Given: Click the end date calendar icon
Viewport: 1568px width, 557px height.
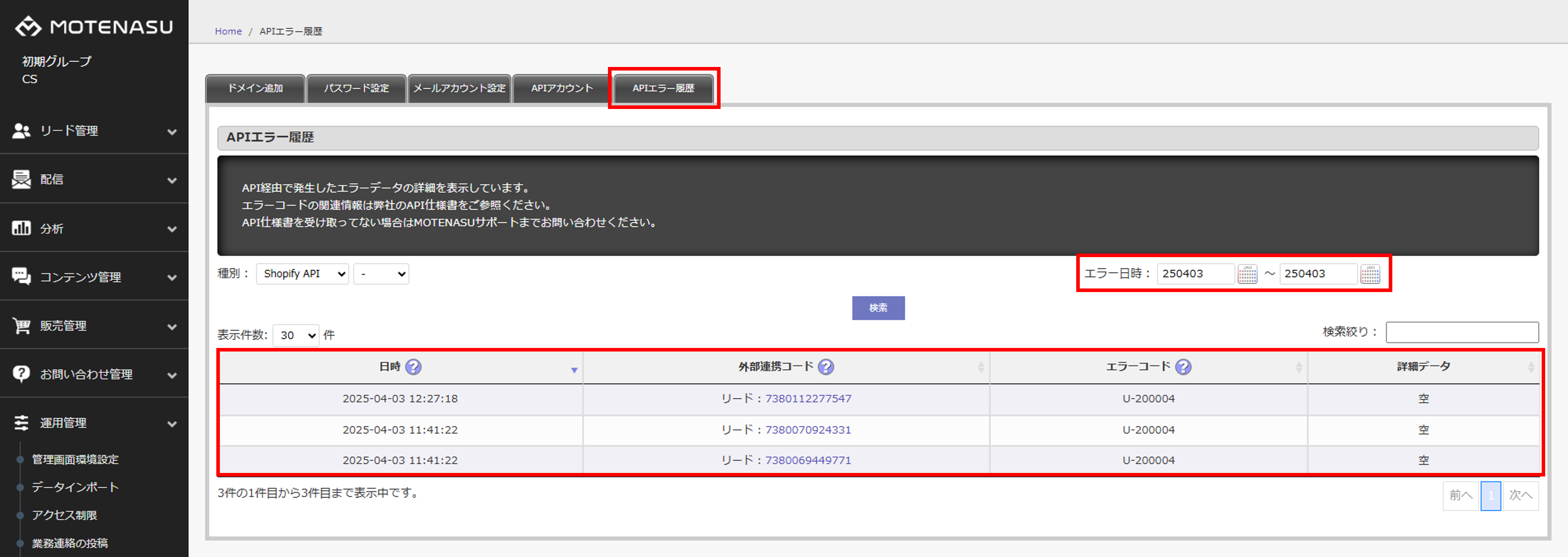Looking at the screenshot, I should coord(1370,274).
